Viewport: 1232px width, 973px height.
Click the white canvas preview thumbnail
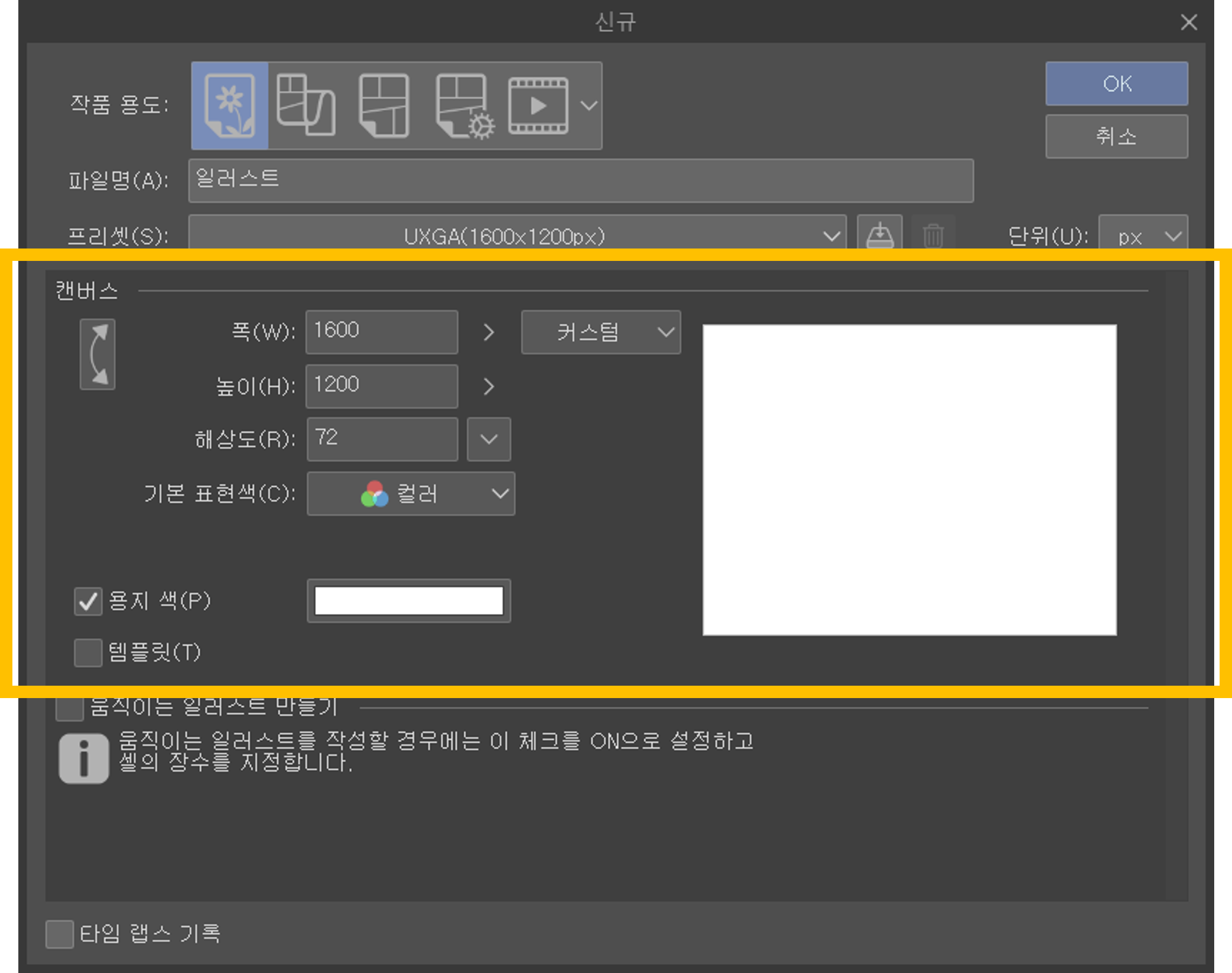(910, 480)
